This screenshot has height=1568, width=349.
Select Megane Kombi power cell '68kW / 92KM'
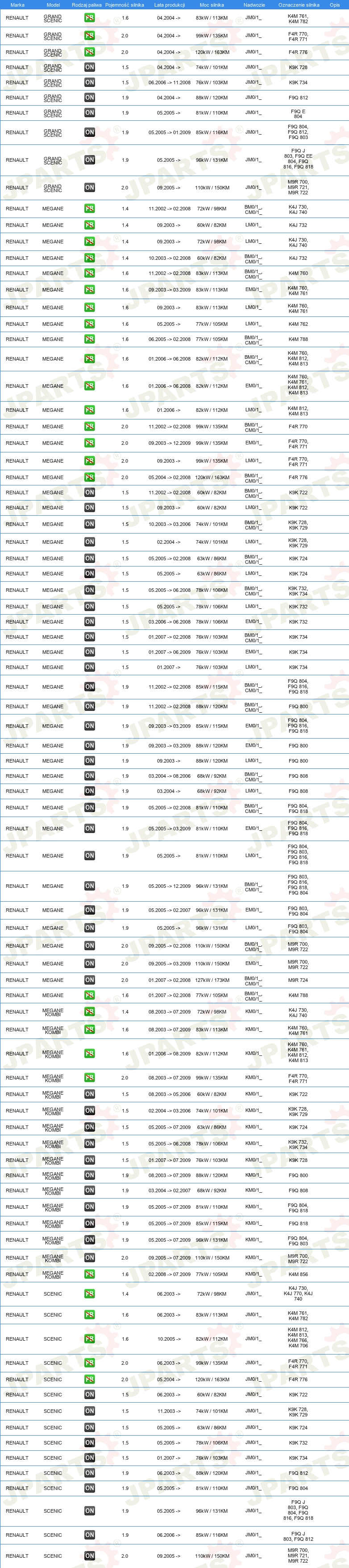click(x=212, y=1191)
